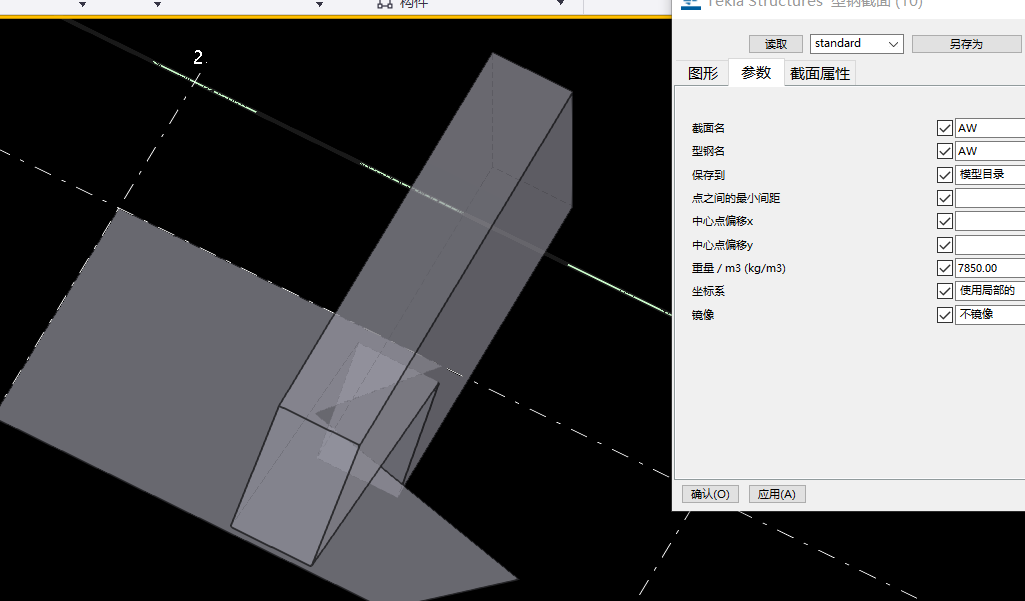The image size is (1025, 601).
Task: Toggle the 型钢名 checkbox
Action: (944, 151)
